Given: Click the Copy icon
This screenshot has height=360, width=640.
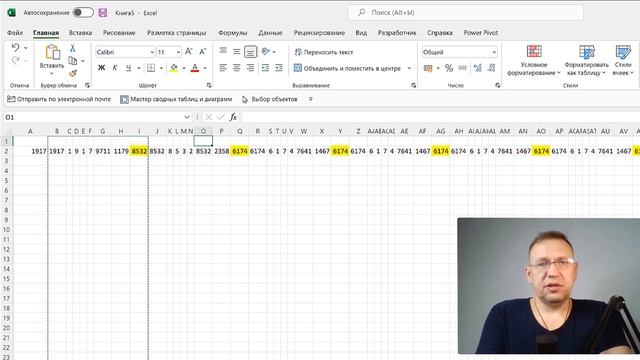Looking at the screenshot, I should click(x=73, y=61).
